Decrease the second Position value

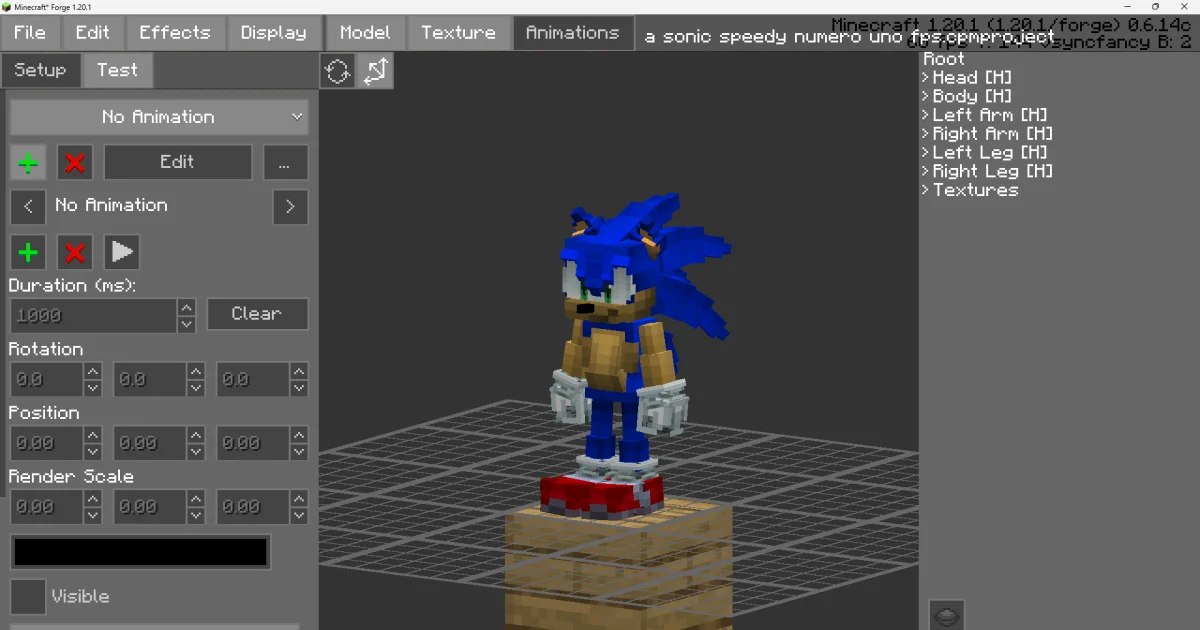(x=196, y=453)
